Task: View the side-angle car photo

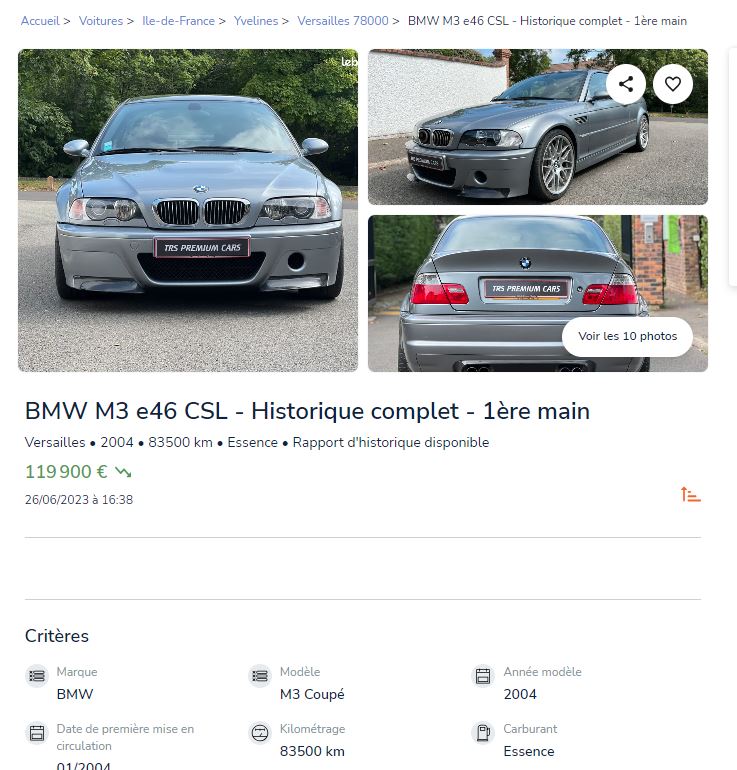Action: (538, 127)
